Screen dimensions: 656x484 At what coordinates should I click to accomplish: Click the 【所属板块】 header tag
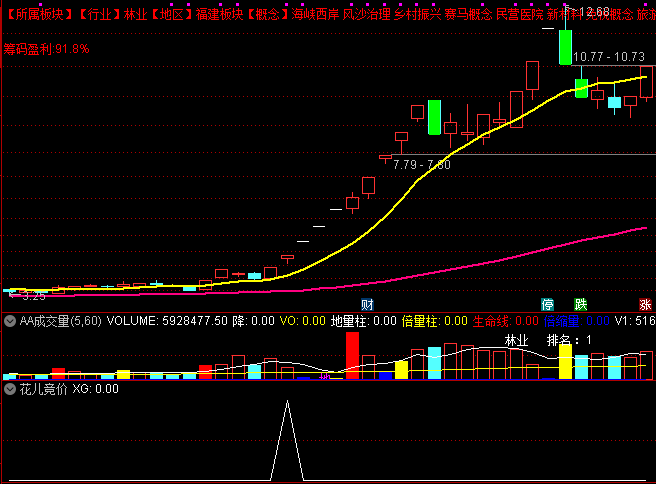click(40, 15)
